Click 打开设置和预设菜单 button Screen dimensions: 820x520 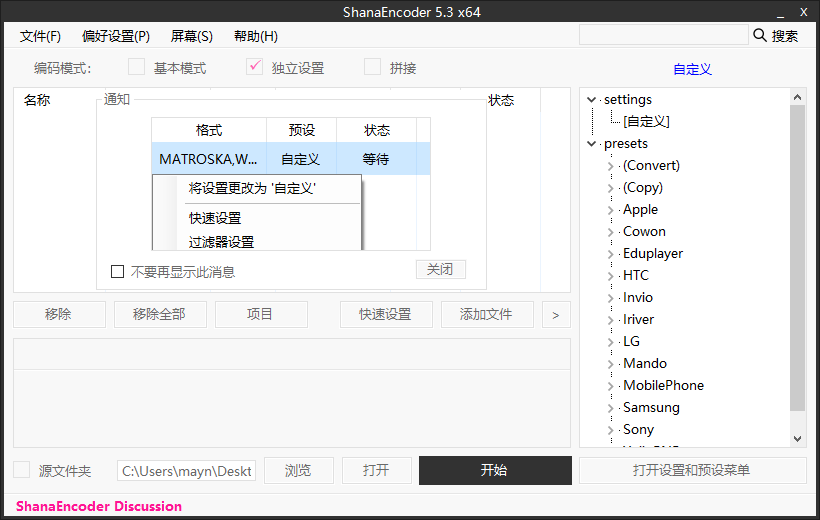point(692,470)
